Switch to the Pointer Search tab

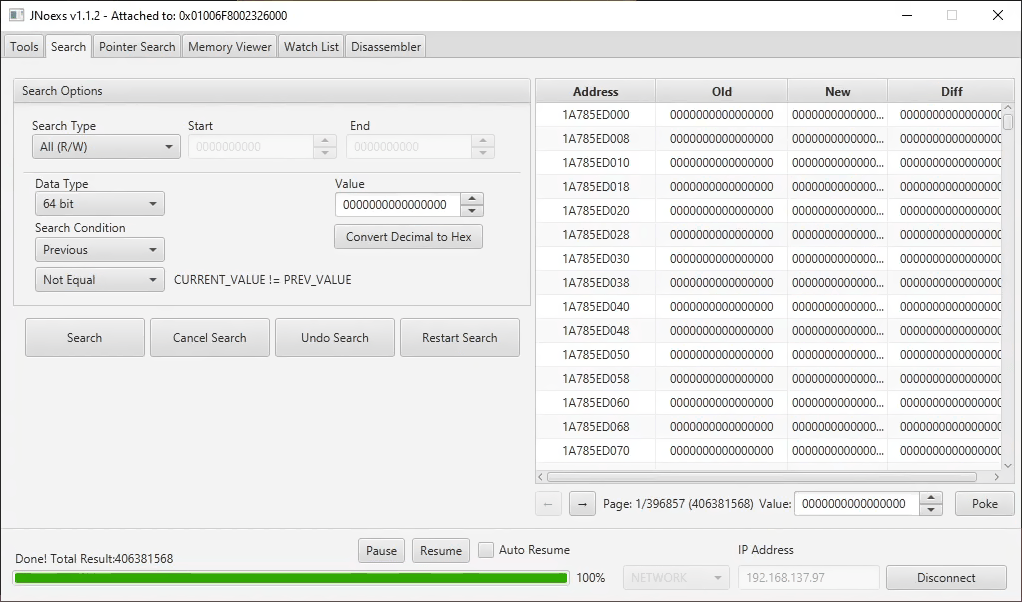click(x=137, y=47)
